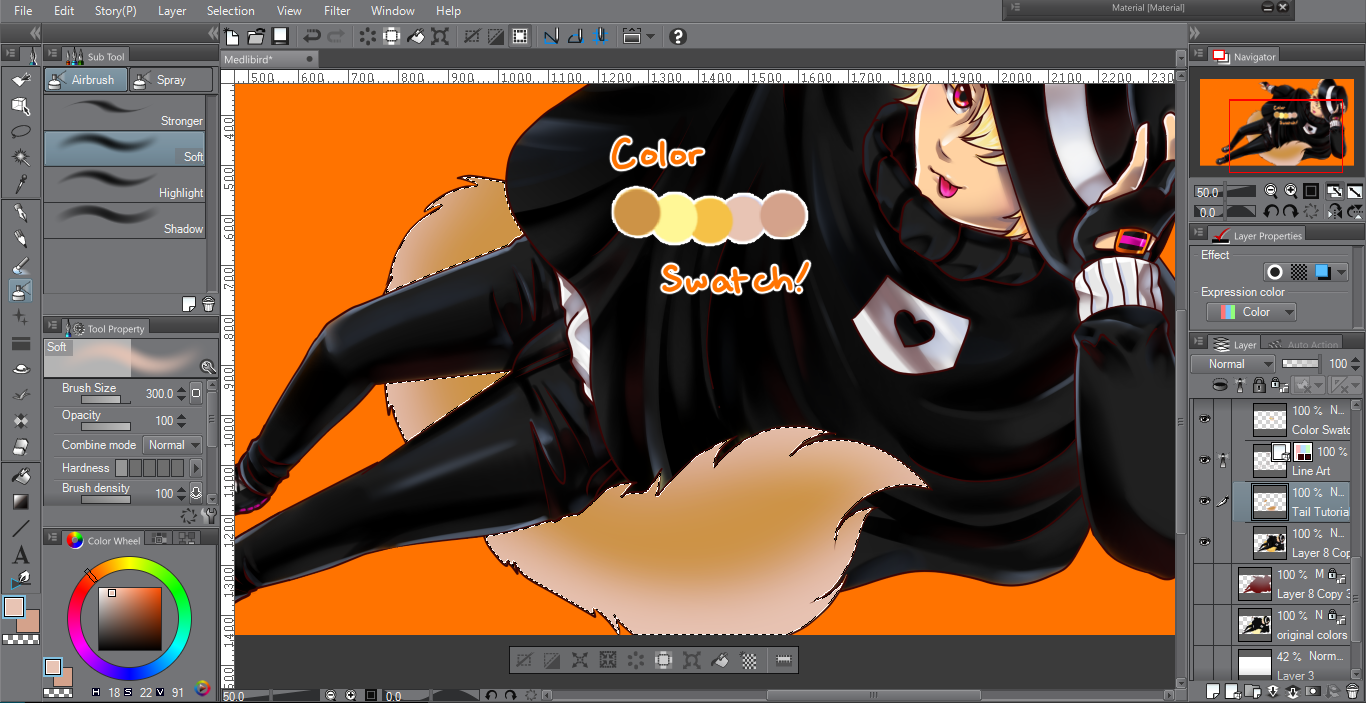Click the New document icon
Image resolution: width=1366 pixels, height=703 pixels.
click(x=233, y=37)
